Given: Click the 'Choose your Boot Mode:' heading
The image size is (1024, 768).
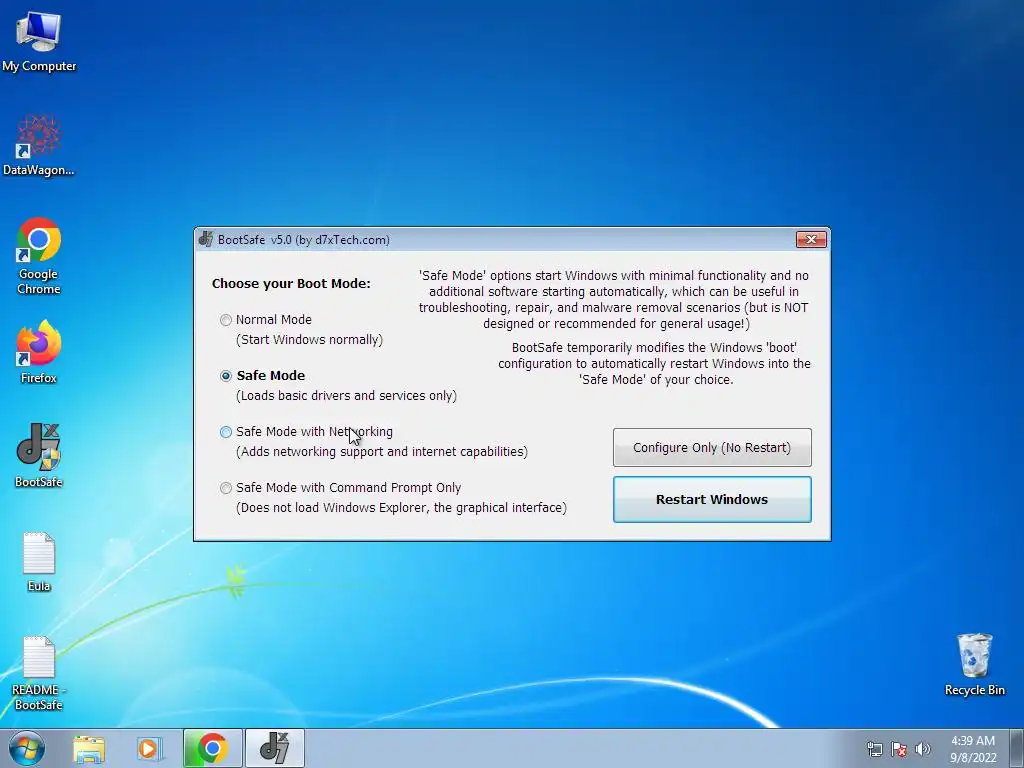Looking at the screenshot, I should click(x=291, y=283).
